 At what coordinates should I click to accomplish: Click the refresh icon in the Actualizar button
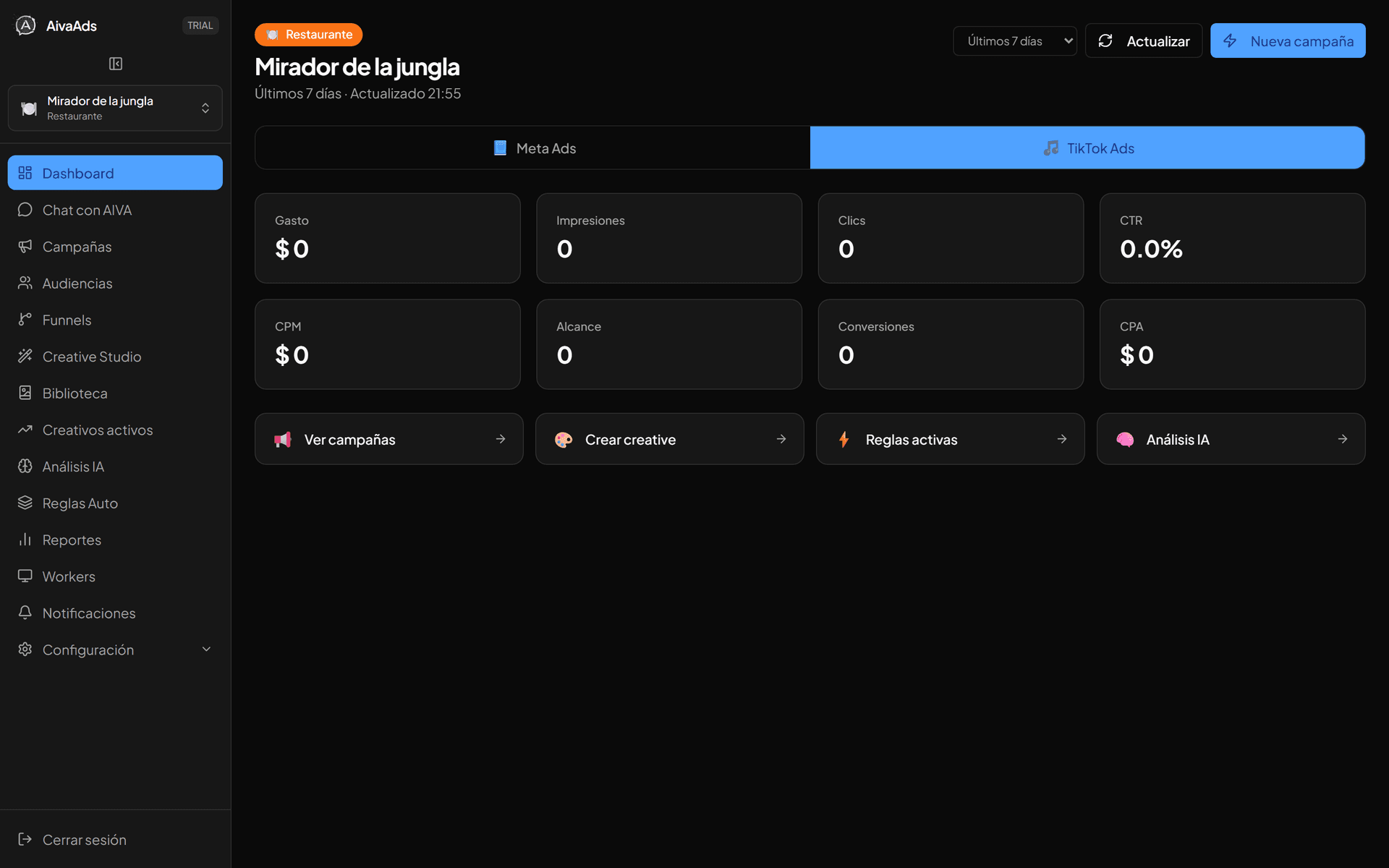pos(1105,41)
